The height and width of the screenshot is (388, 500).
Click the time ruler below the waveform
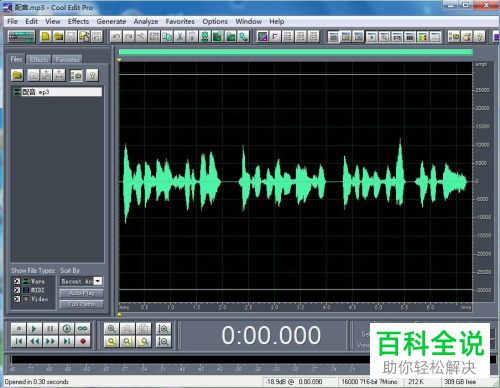click(x=295, y=307)
